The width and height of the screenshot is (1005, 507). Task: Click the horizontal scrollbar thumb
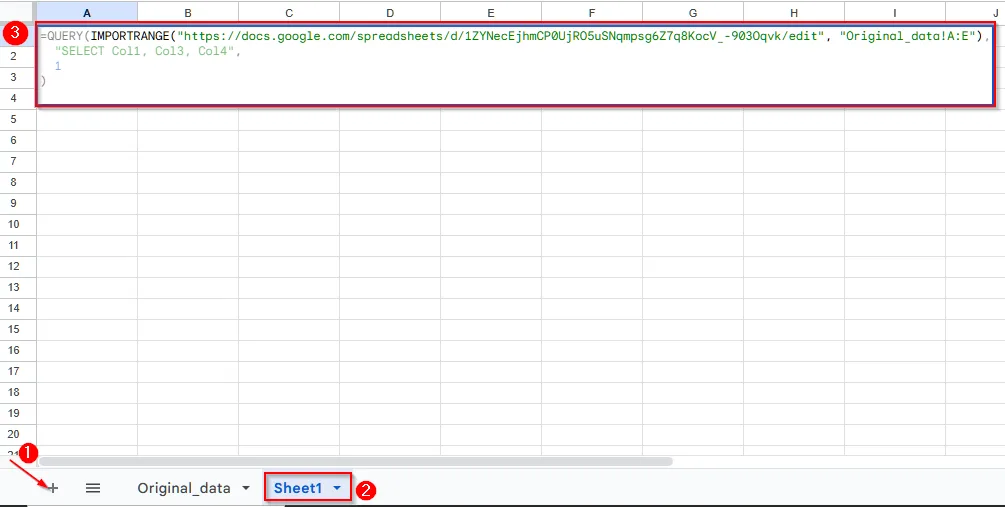click(x=356, y=461)
